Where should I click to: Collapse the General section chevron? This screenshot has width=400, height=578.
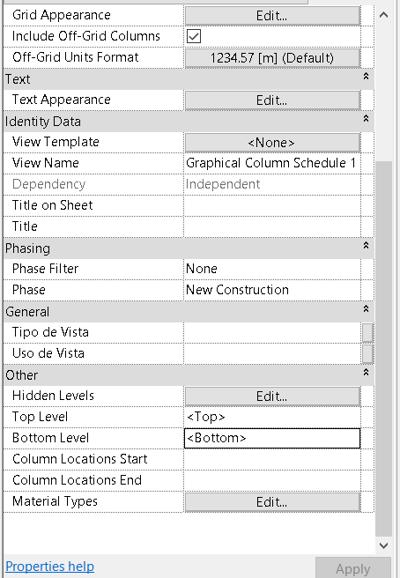point(366,309)
